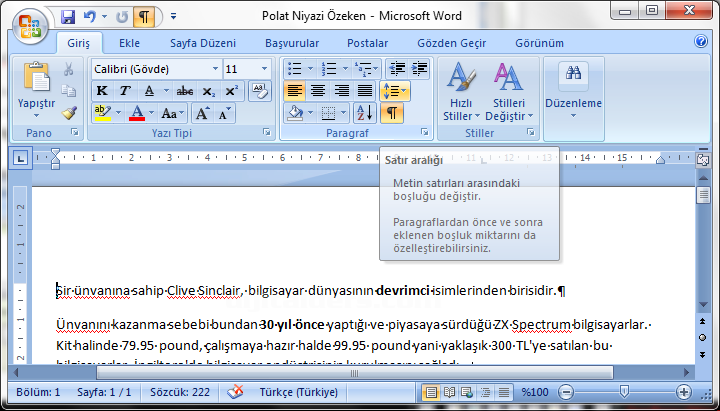The image size is (720, 411).
Task: Click Grow Font icon
Action: [x=202, y=113]
